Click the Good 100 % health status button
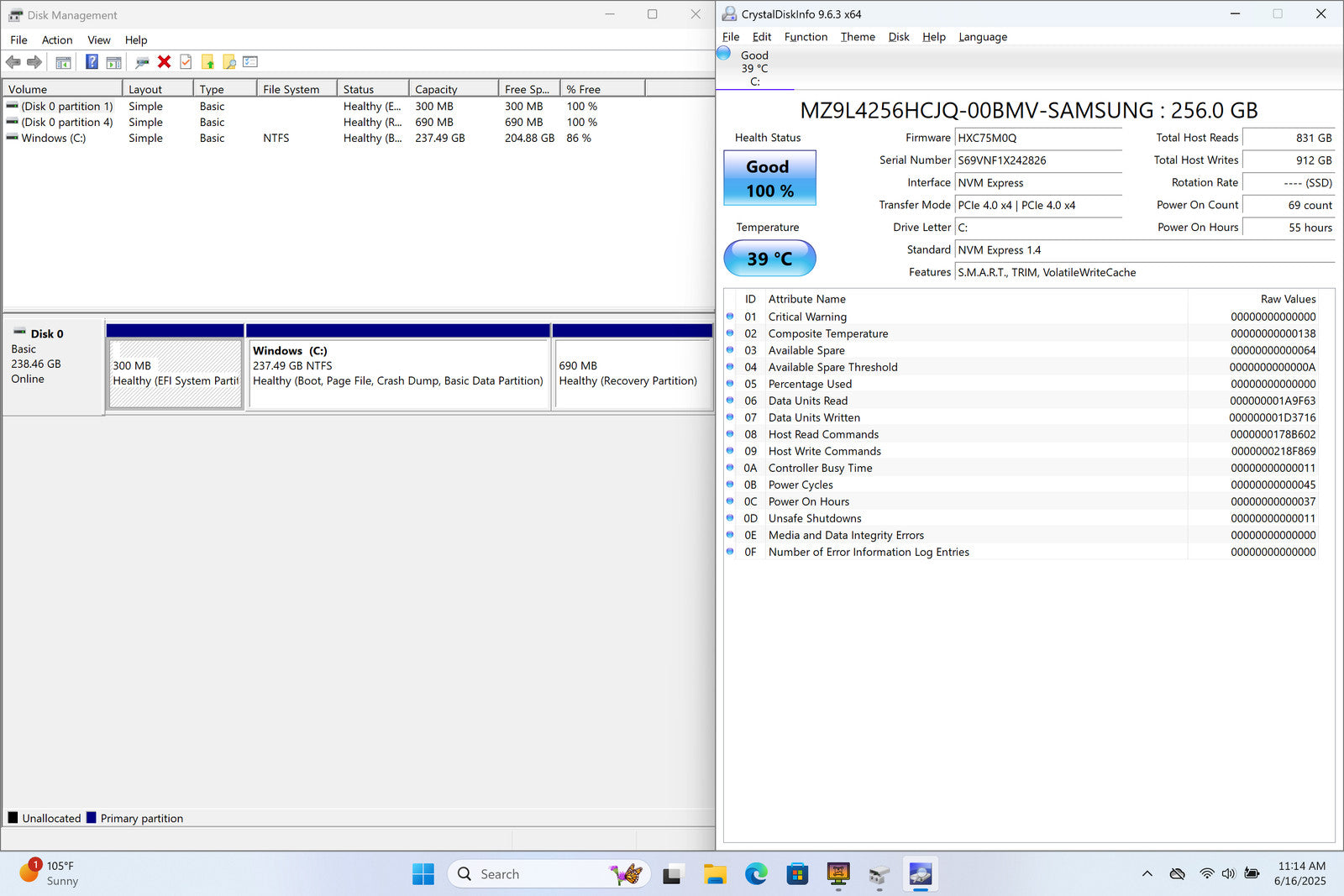Screen dimensions: 1344x896 (769, 178)
